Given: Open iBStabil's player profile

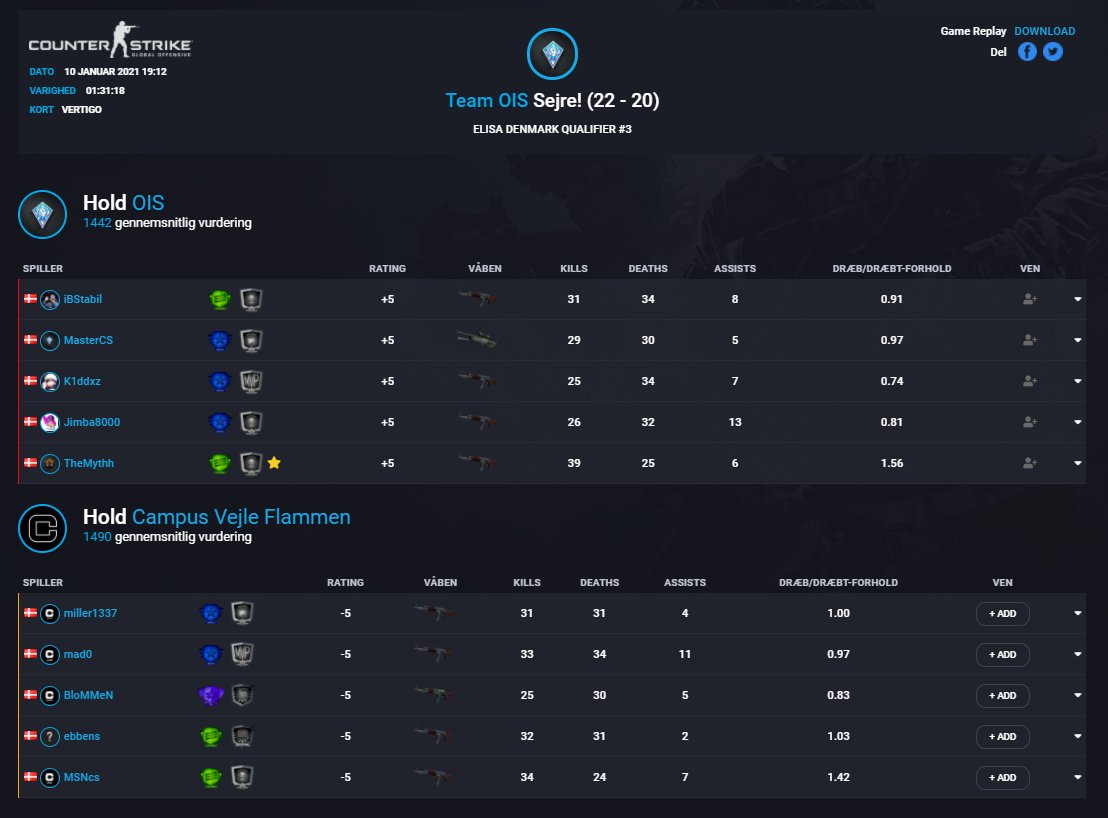Looking at the screenshot, I should pos(83,300).
